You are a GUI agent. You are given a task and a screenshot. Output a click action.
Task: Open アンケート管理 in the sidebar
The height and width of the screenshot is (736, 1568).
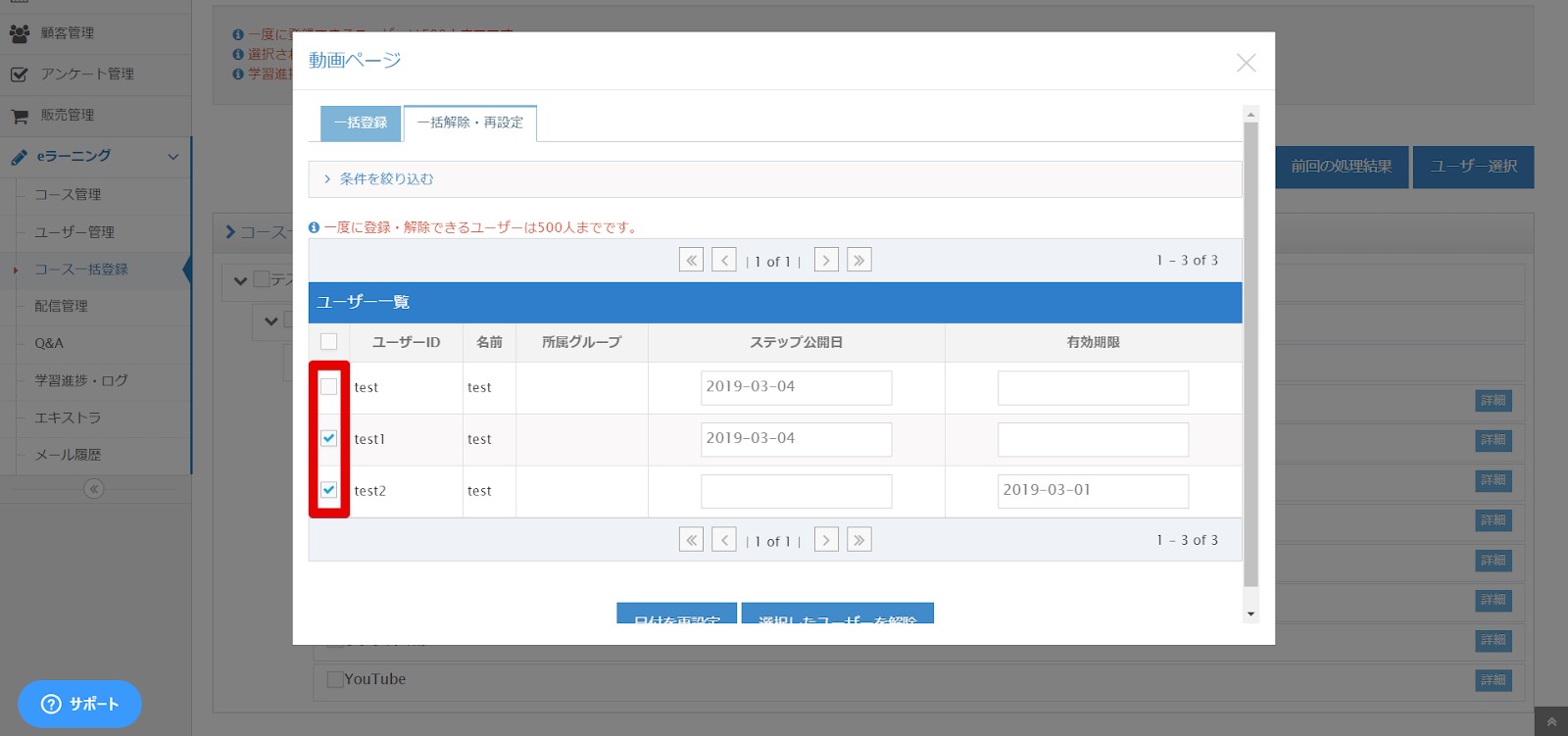pos(95,74)
